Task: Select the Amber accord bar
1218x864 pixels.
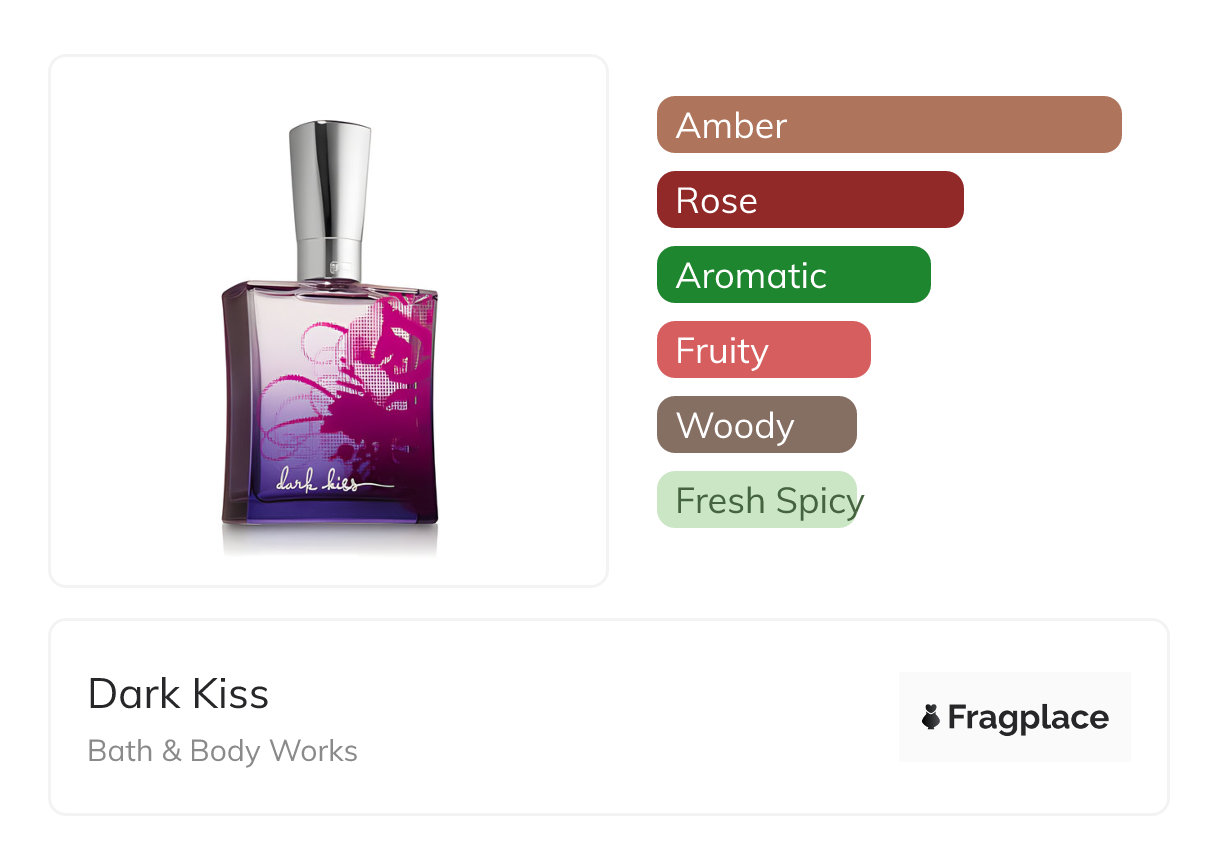Action: (x=889, y=124)
